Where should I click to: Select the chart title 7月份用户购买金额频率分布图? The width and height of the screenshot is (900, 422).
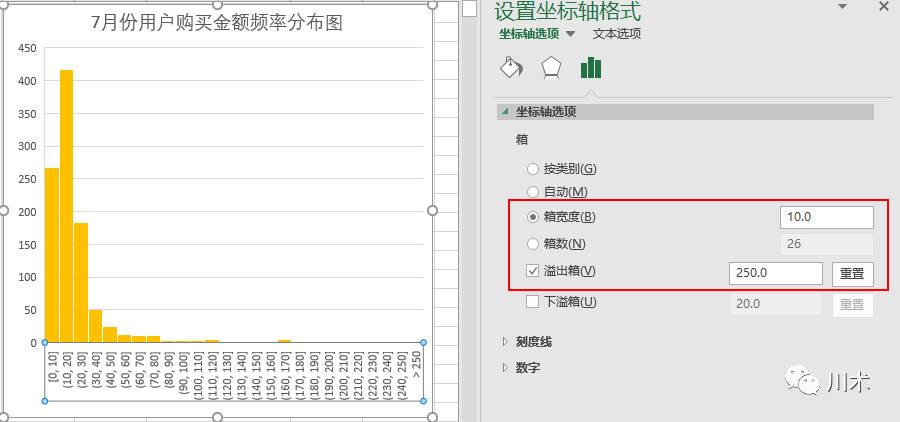tap(217, 23)
